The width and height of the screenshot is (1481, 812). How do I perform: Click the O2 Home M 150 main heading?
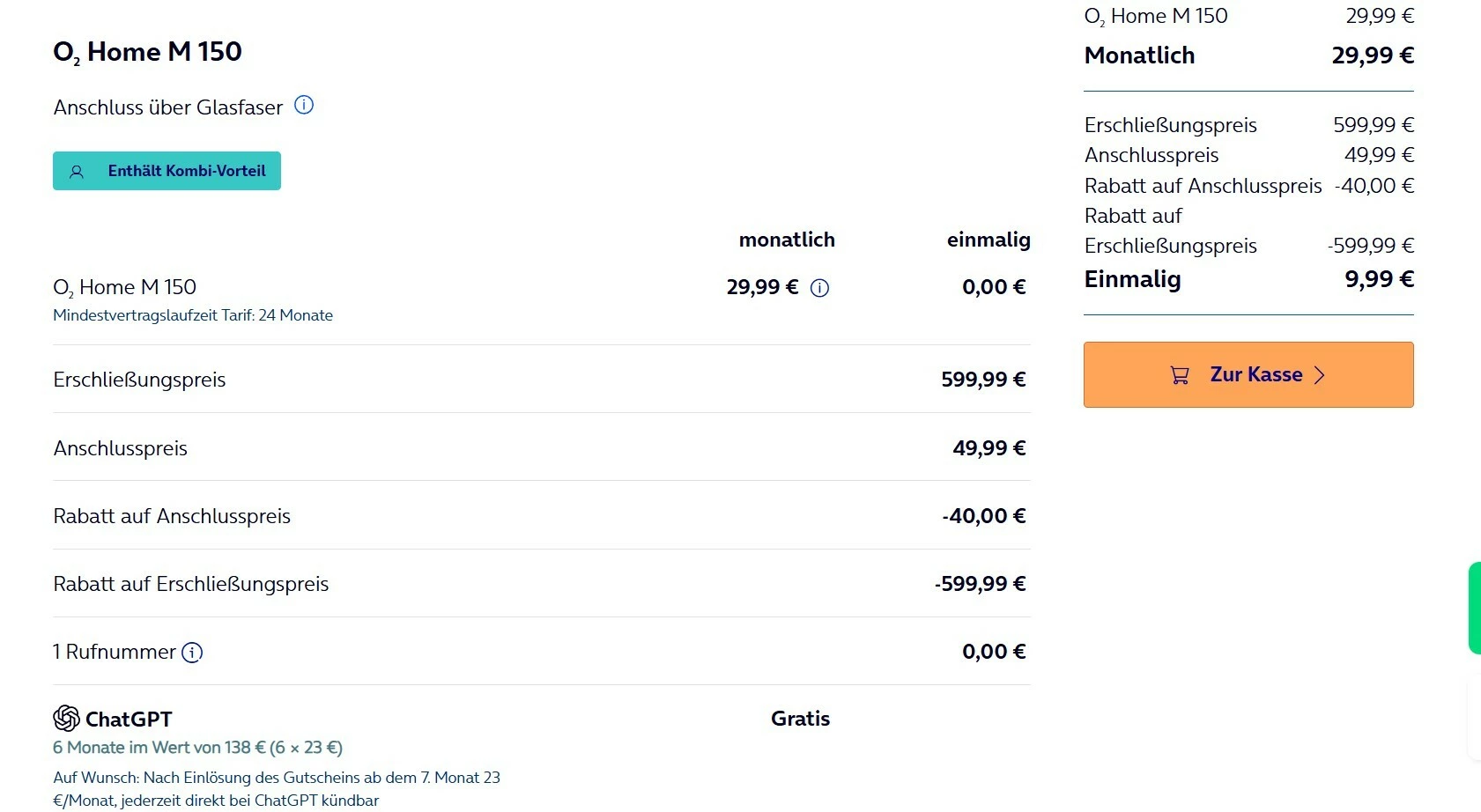point(147,52)
